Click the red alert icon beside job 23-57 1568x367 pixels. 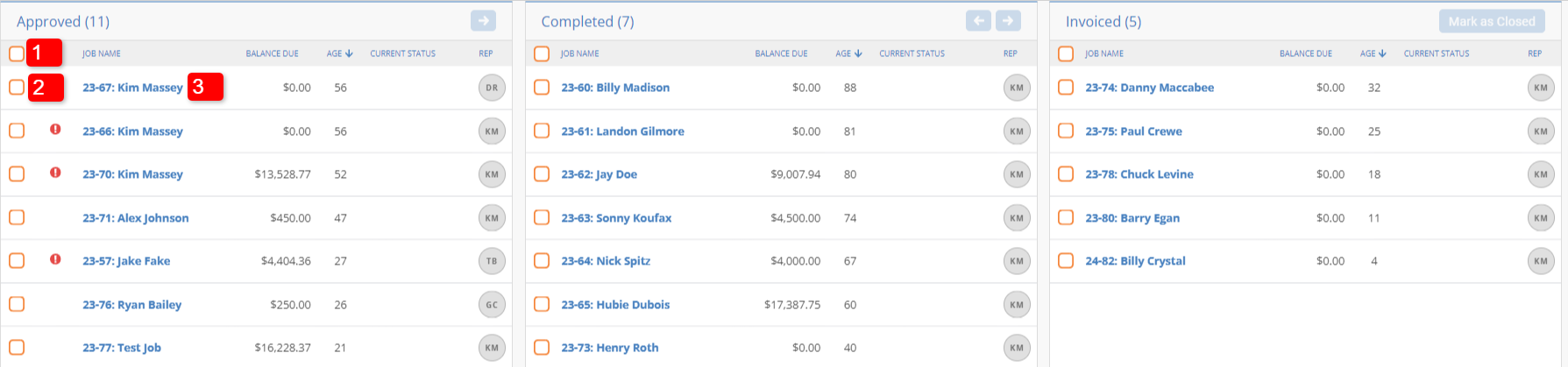[55, 259]
